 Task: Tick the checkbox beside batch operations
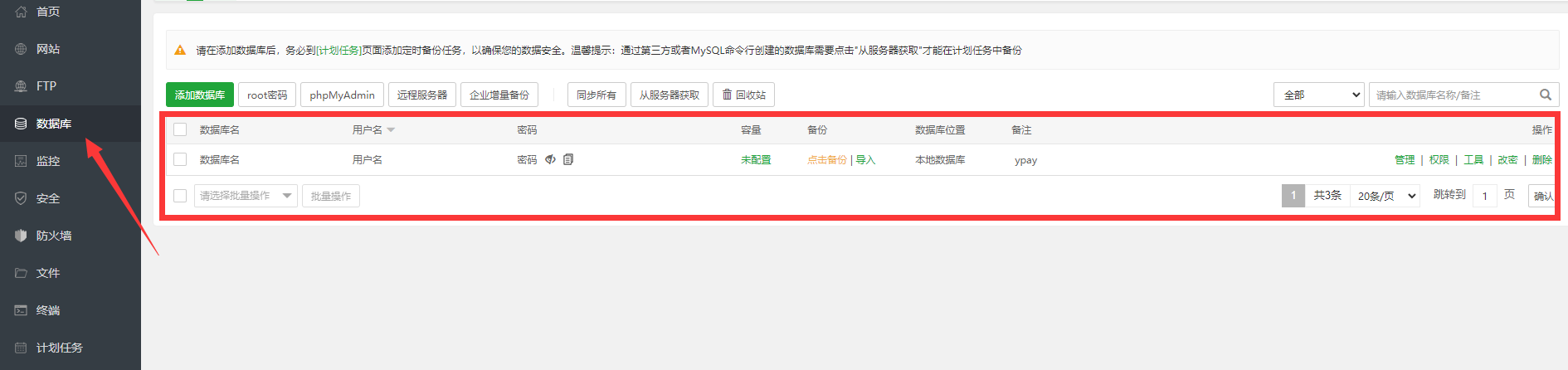(x=180, y=196)
